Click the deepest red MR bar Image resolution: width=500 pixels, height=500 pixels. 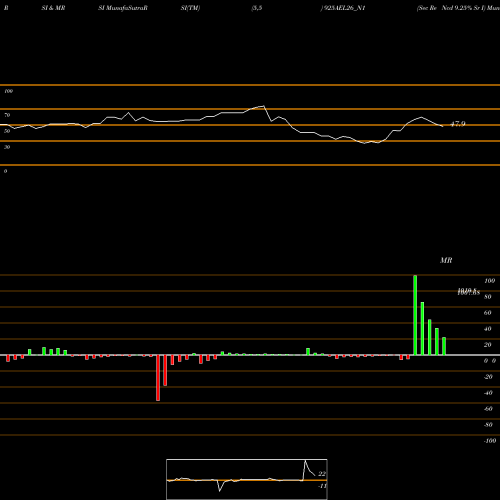[158, 378]
